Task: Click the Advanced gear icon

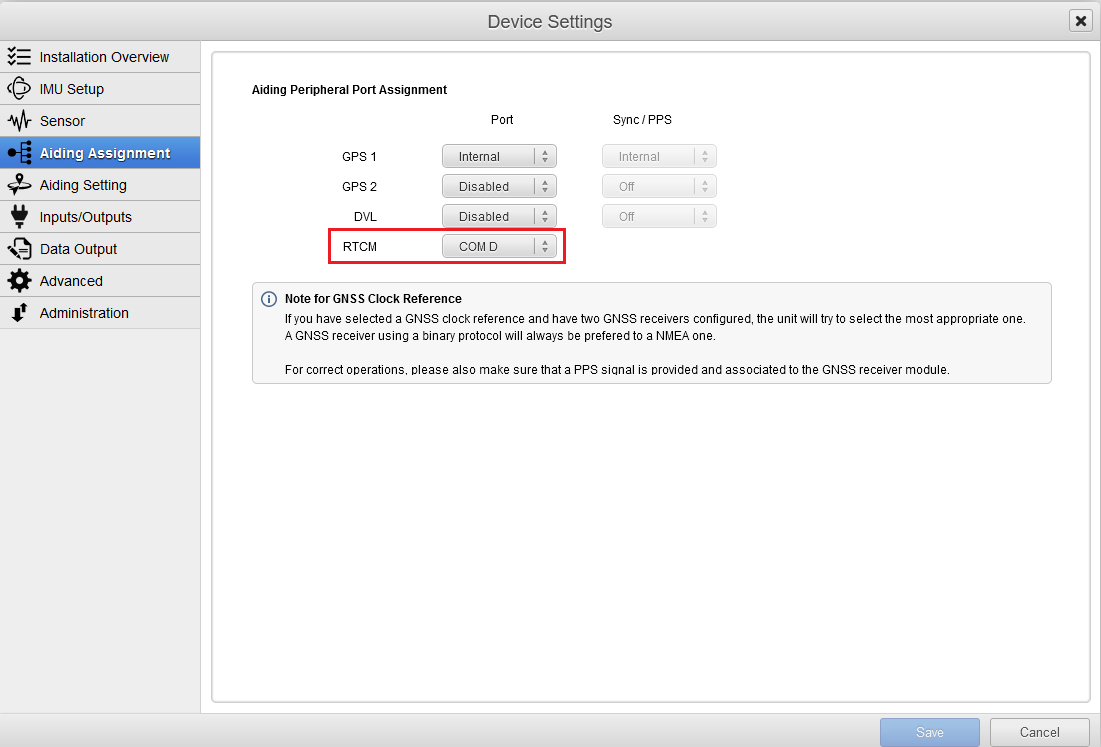Action: (x=19, y=281)
